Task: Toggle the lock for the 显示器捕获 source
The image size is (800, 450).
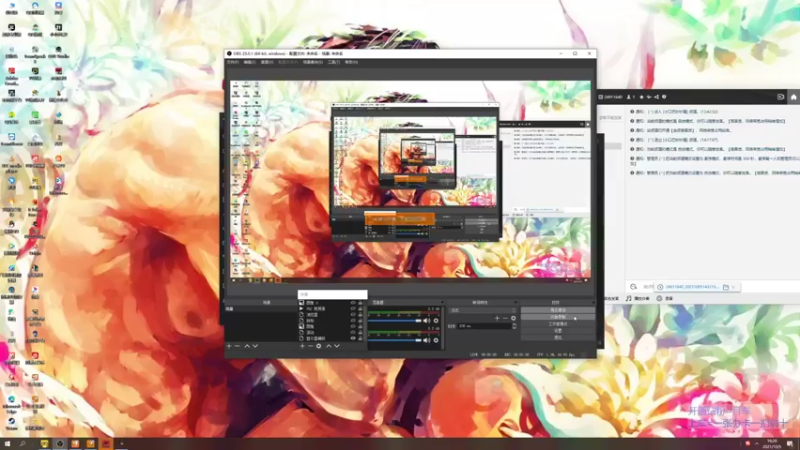Action: [x=360, y=338]
